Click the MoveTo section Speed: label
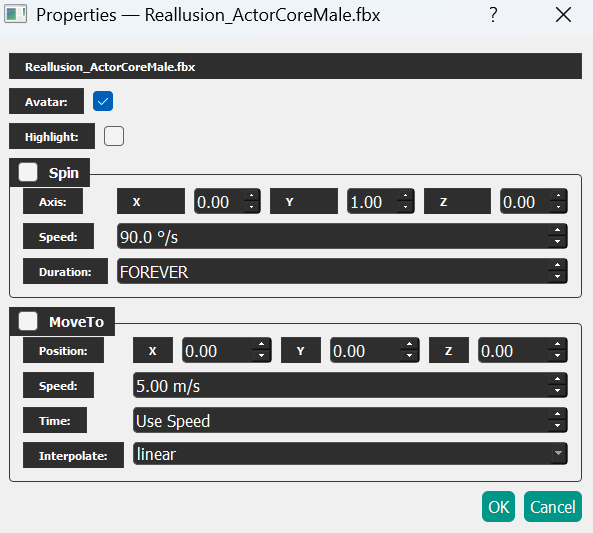This screenshot has width=593, height=533. 58,385
